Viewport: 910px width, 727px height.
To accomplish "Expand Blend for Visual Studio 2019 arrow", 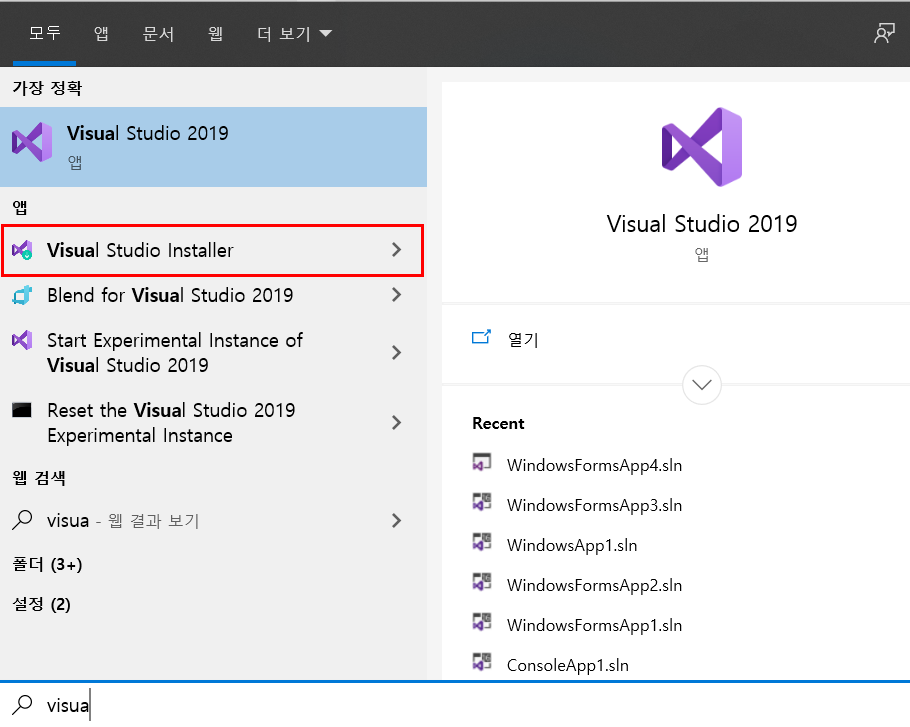I will pyautogui.click(x=396, y=295).
